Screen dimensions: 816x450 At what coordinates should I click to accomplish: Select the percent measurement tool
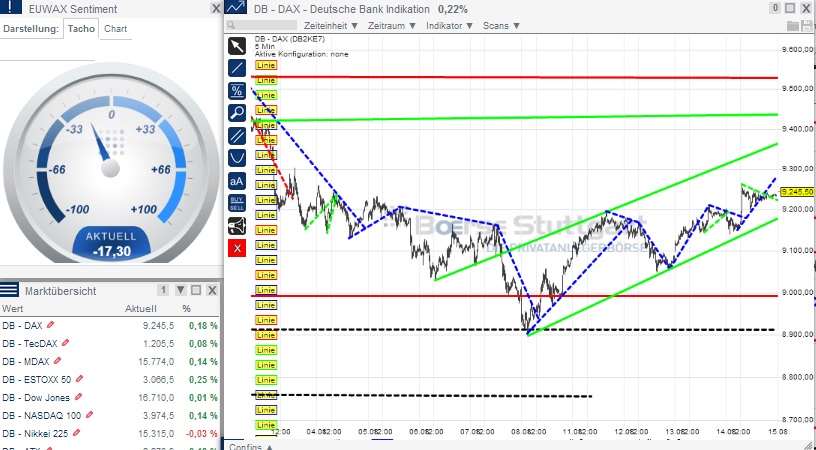coord(237,91)
